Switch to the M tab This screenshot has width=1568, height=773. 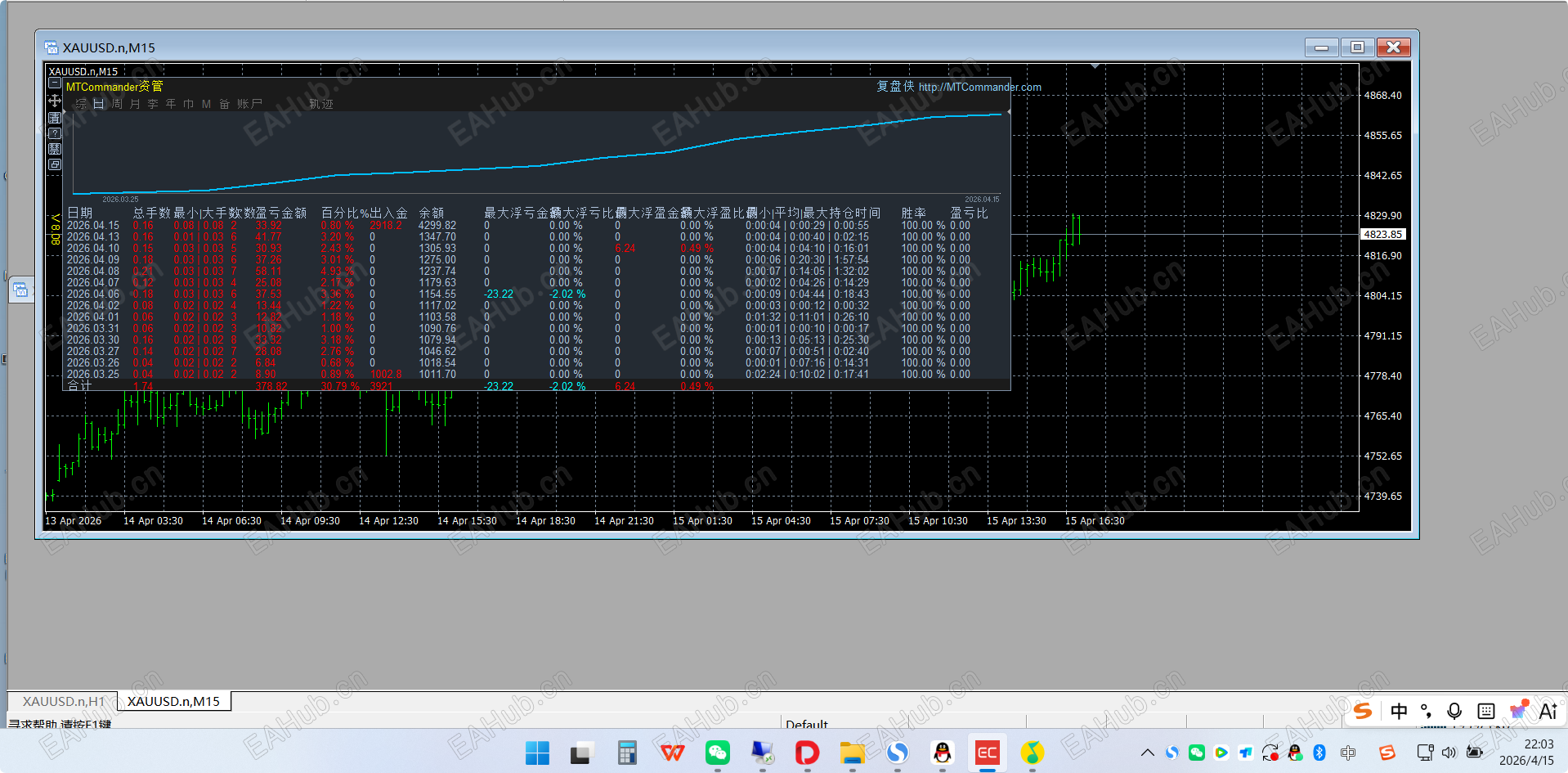pyautogui.click(x=207, y=104)
